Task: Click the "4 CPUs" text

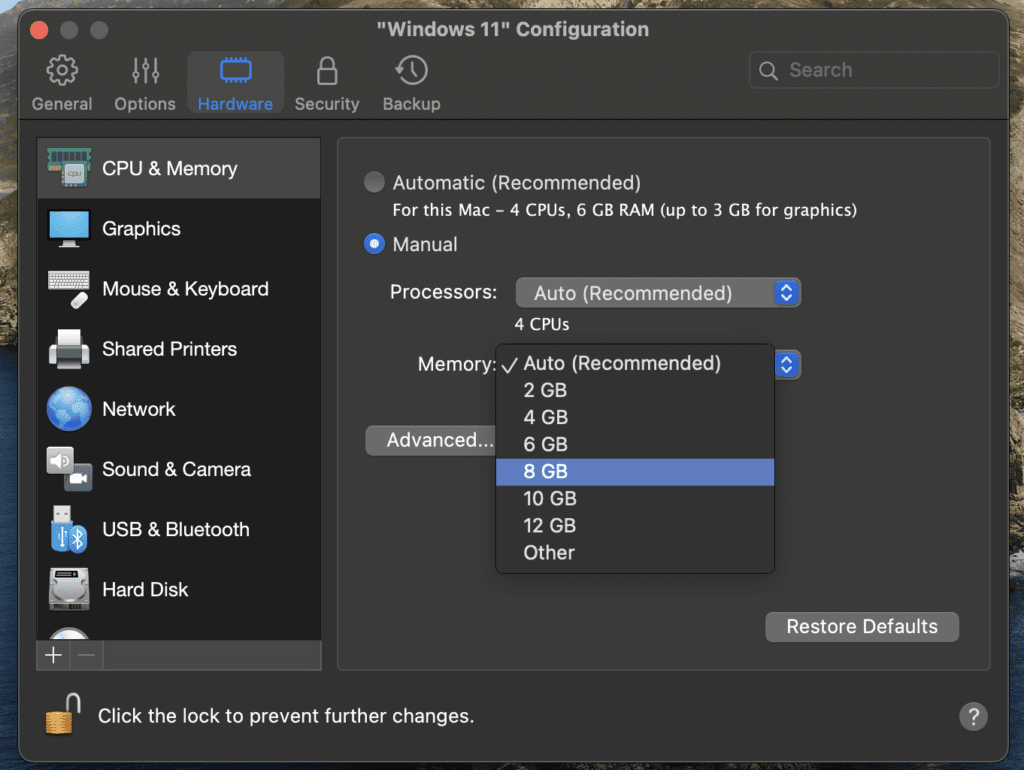Action: [x=542, y=325]
